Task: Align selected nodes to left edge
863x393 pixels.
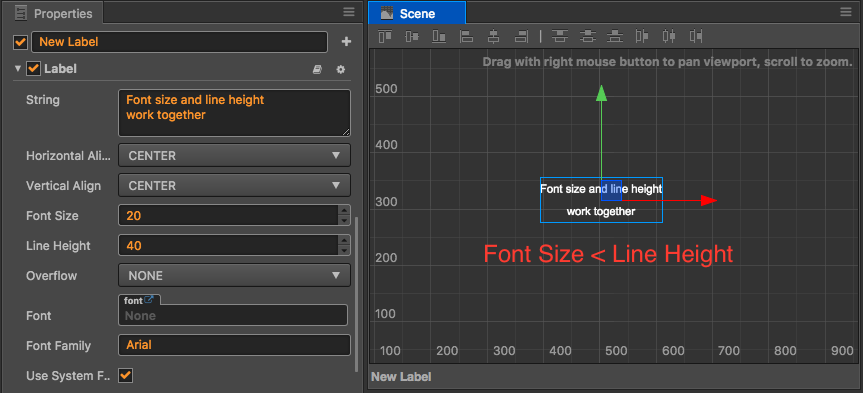Action: pos(467,36)
